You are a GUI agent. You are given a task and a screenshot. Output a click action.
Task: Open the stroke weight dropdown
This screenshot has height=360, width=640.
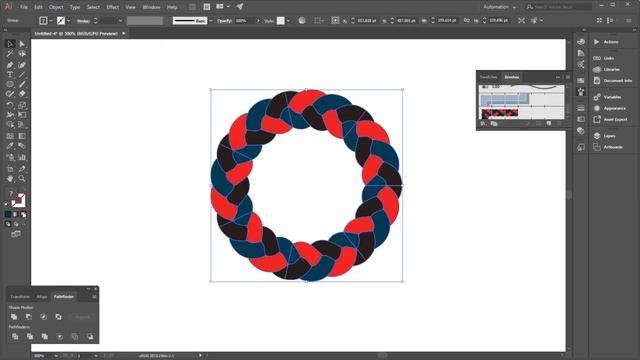pos(120,20)
